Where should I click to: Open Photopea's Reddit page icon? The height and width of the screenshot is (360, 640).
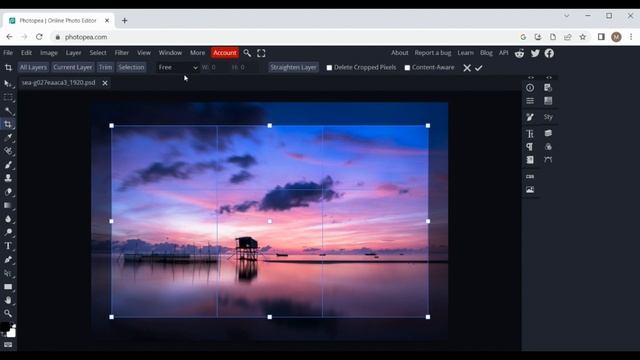pyautogui.click(x=519, y=53)
